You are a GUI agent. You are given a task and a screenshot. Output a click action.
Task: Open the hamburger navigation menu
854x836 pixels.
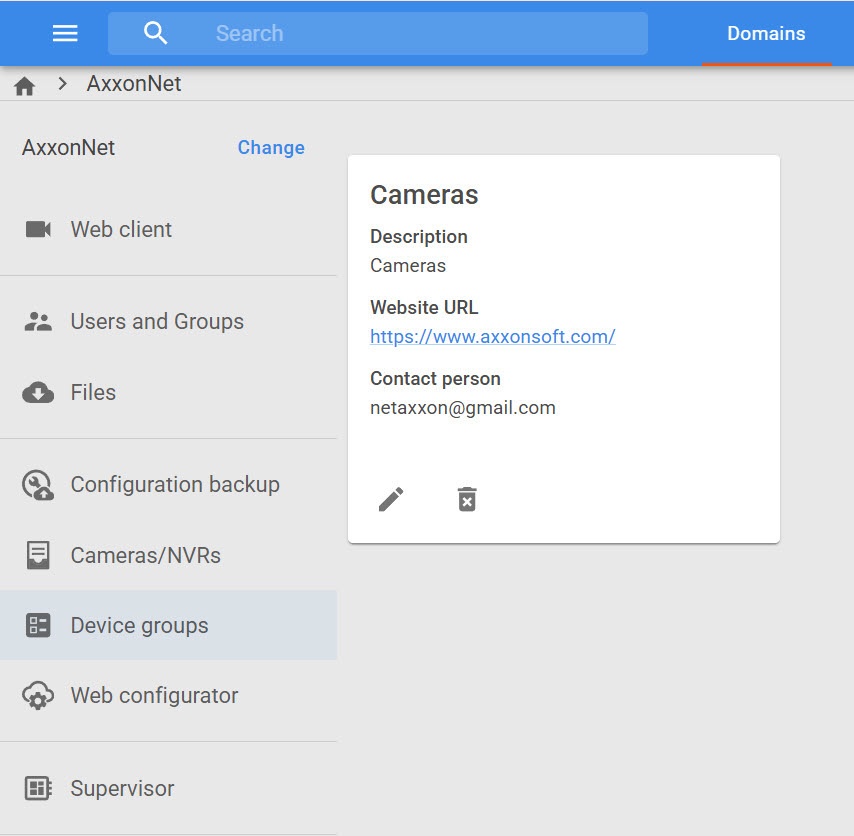tap(65, 33)
